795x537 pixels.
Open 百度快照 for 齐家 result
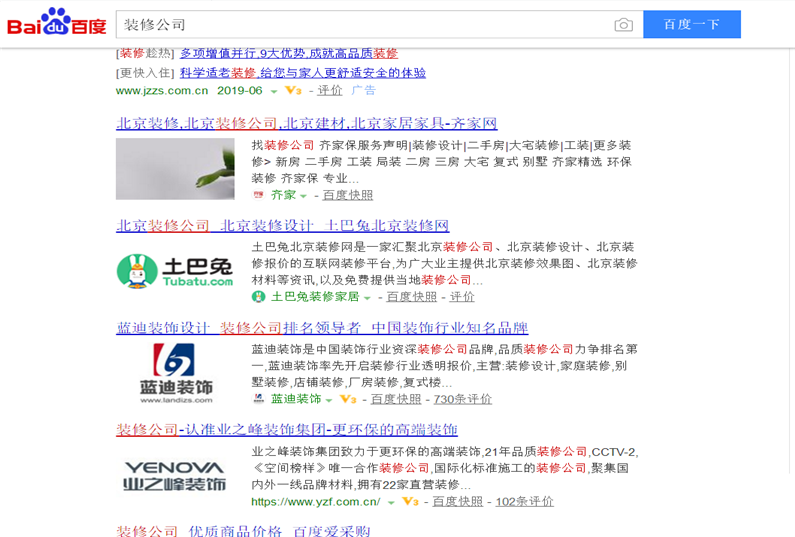(347, 195)
